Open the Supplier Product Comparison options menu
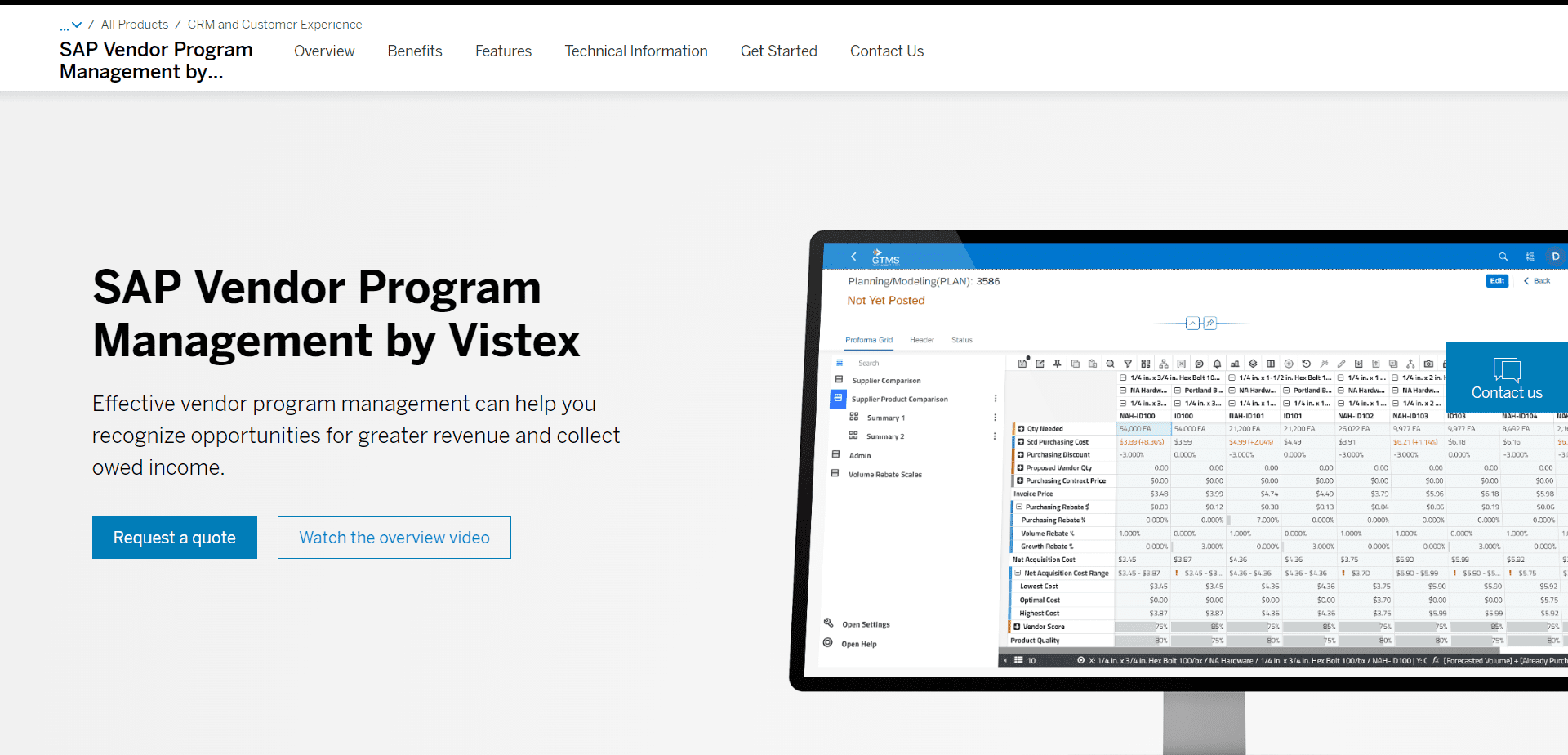The image size is (1568, 755). coord(995,399)
